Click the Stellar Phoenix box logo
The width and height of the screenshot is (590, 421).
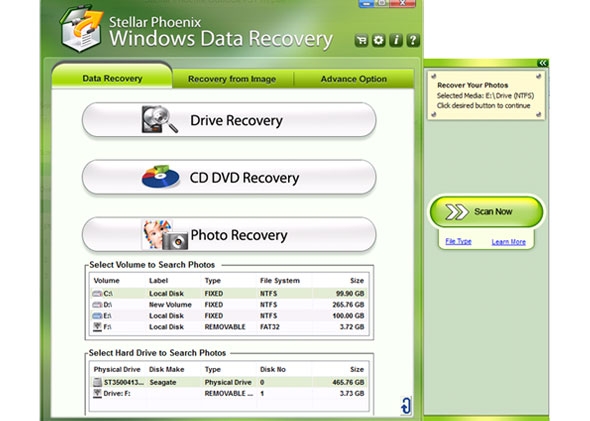82,29
